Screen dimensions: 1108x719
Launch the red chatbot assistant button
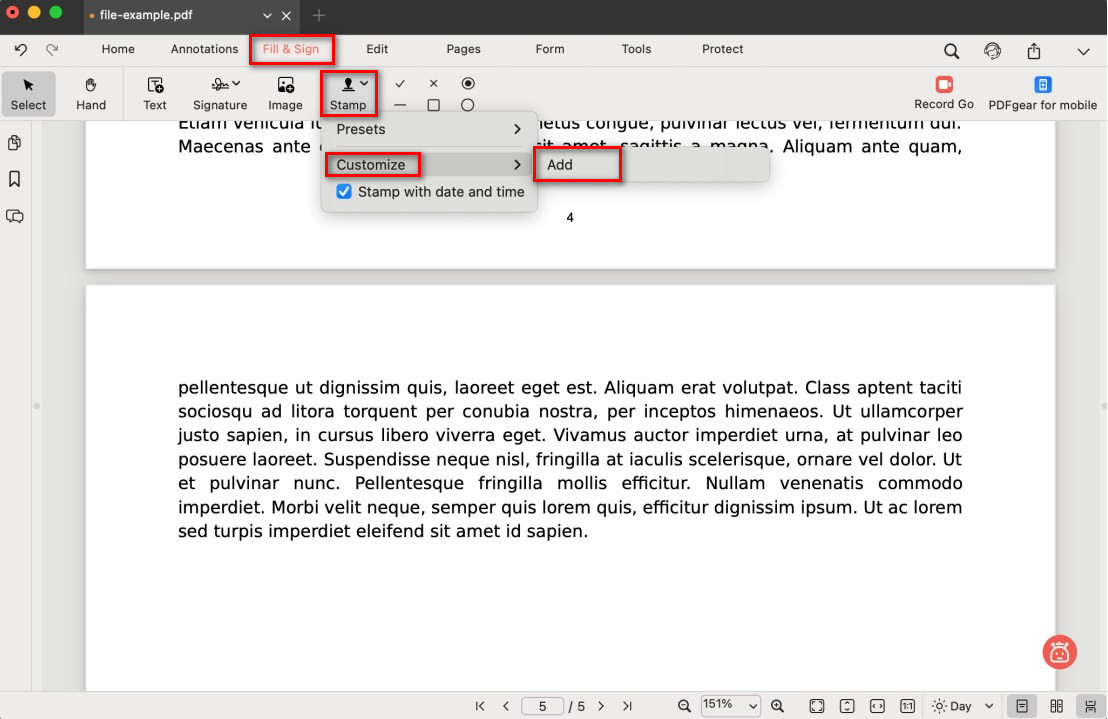point(1059,652)
